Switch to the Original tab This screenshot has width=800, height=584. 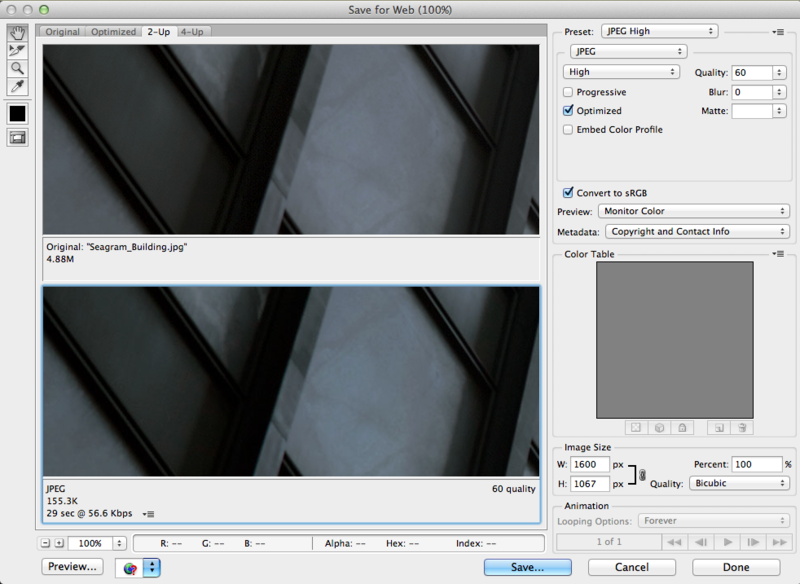click(x=63, y=31)
